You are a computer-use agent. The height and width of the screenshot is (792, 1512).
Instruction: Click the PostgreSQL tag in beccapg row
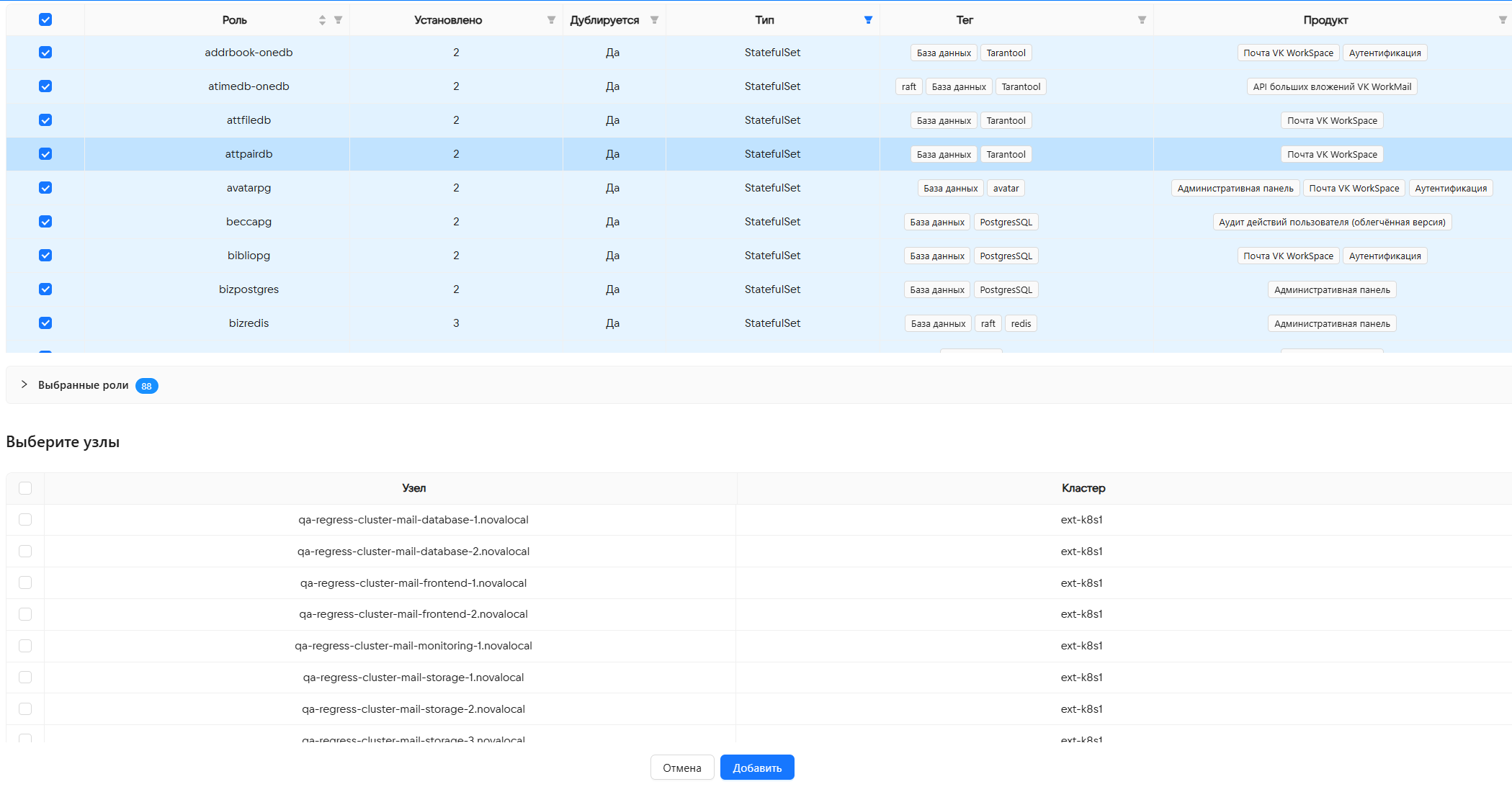click(x=1006, y=222)
